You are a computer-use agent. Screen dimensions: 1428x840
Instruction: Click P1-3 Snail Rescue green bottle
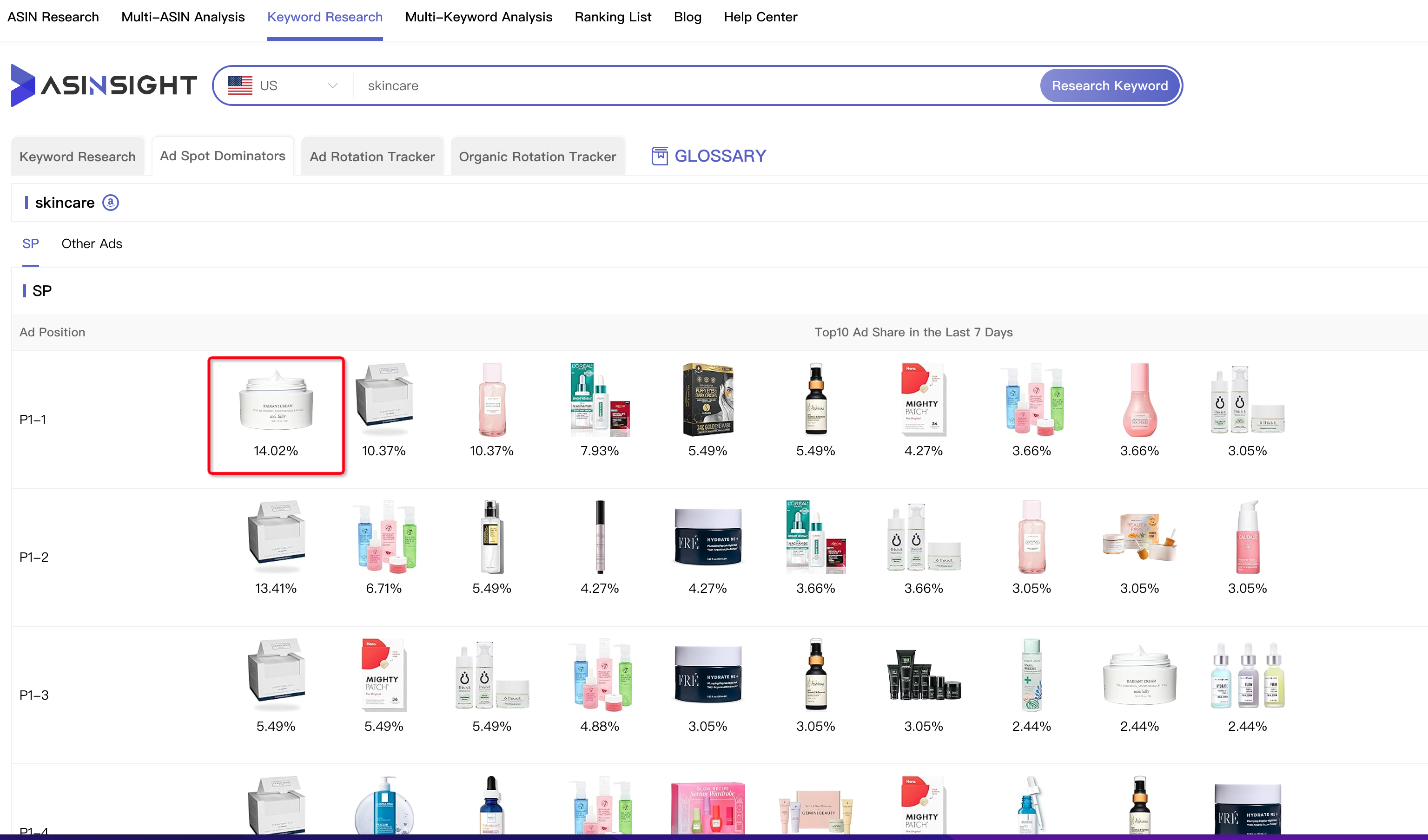pos(1031,675)
